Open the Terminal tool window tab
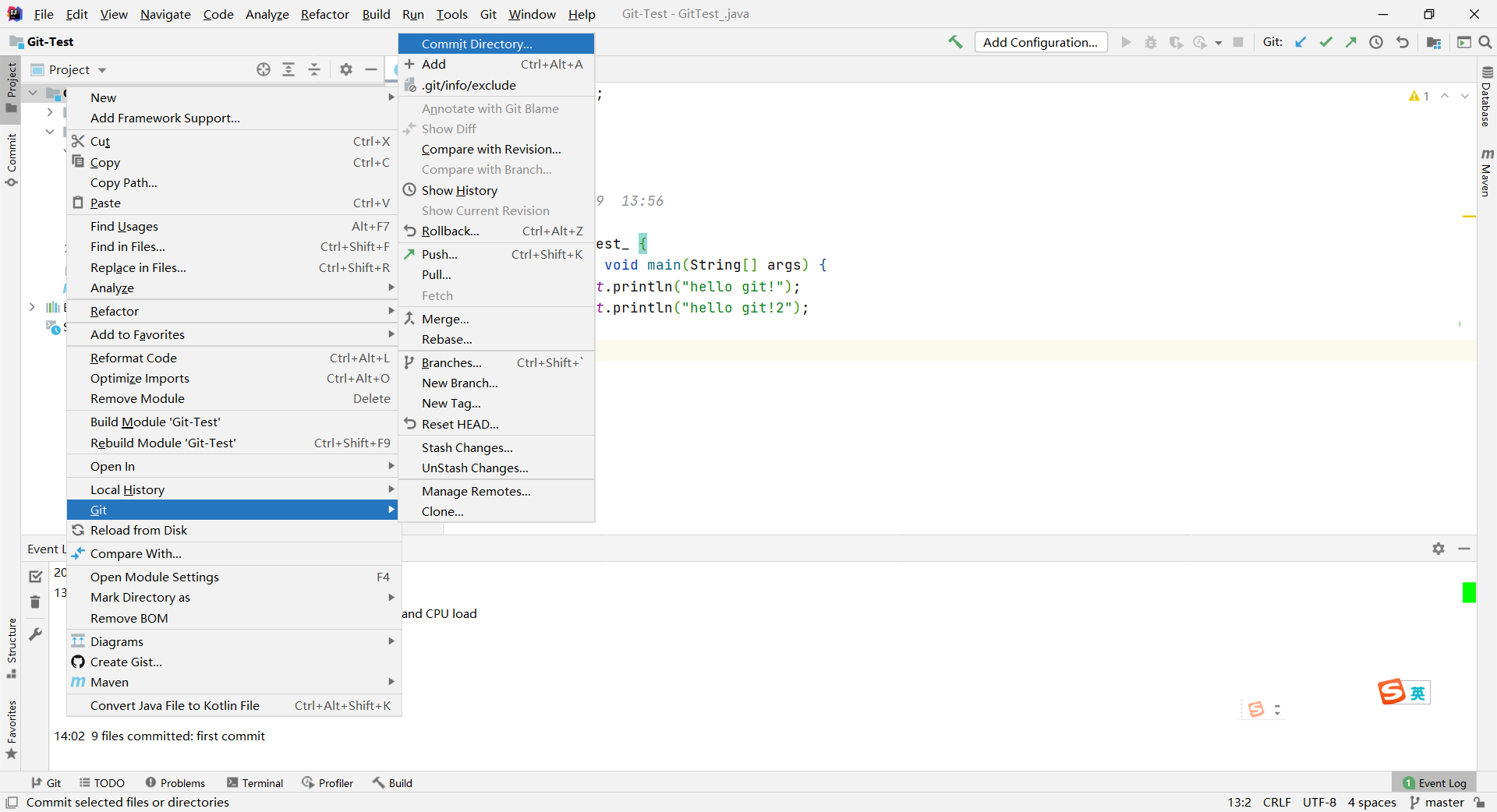Viewport: 1497px width, 812px height. click(255, 782)
